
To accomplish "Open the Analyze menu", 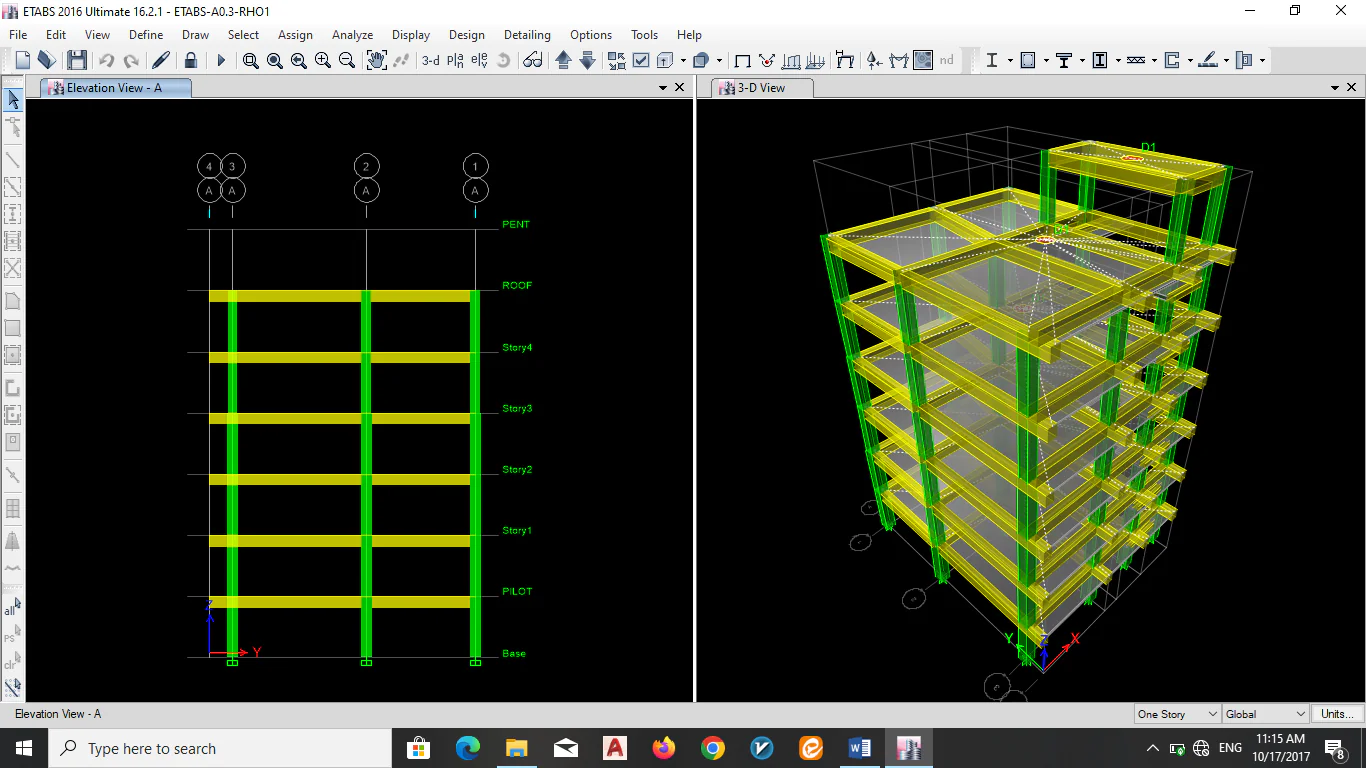I will pos(352,34).
